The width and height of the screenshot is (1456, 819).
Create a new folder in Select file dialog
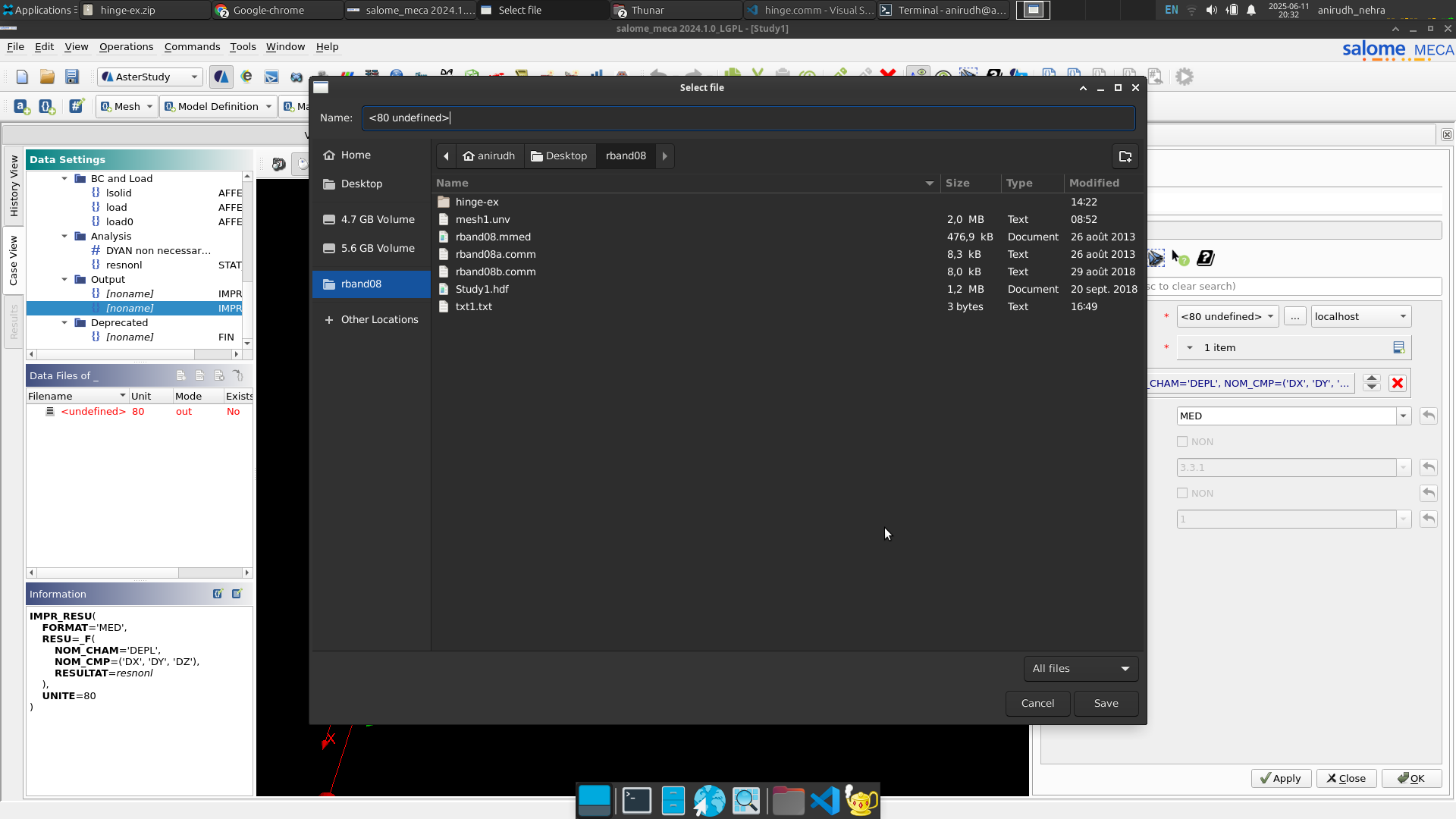[1125, 156]
